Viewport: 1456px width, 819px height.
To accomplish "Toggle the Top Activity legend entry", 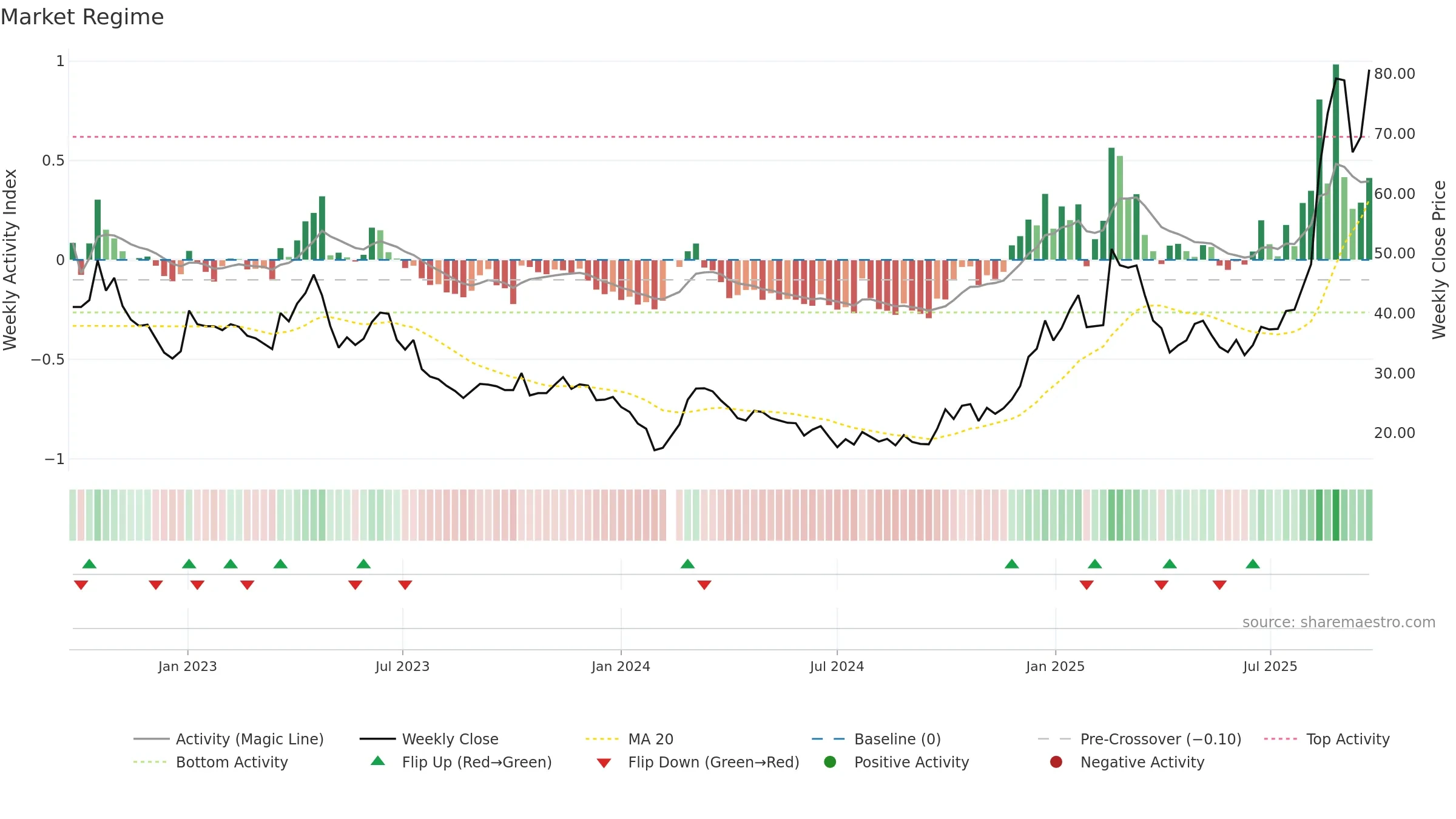I will [x=1326, y=739].
